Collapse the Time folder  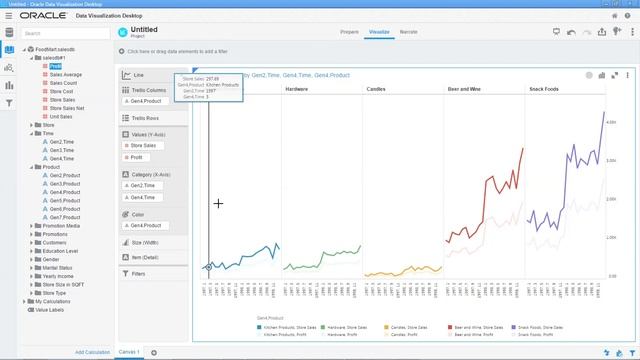pyautogui.click(x=31, y=133)
